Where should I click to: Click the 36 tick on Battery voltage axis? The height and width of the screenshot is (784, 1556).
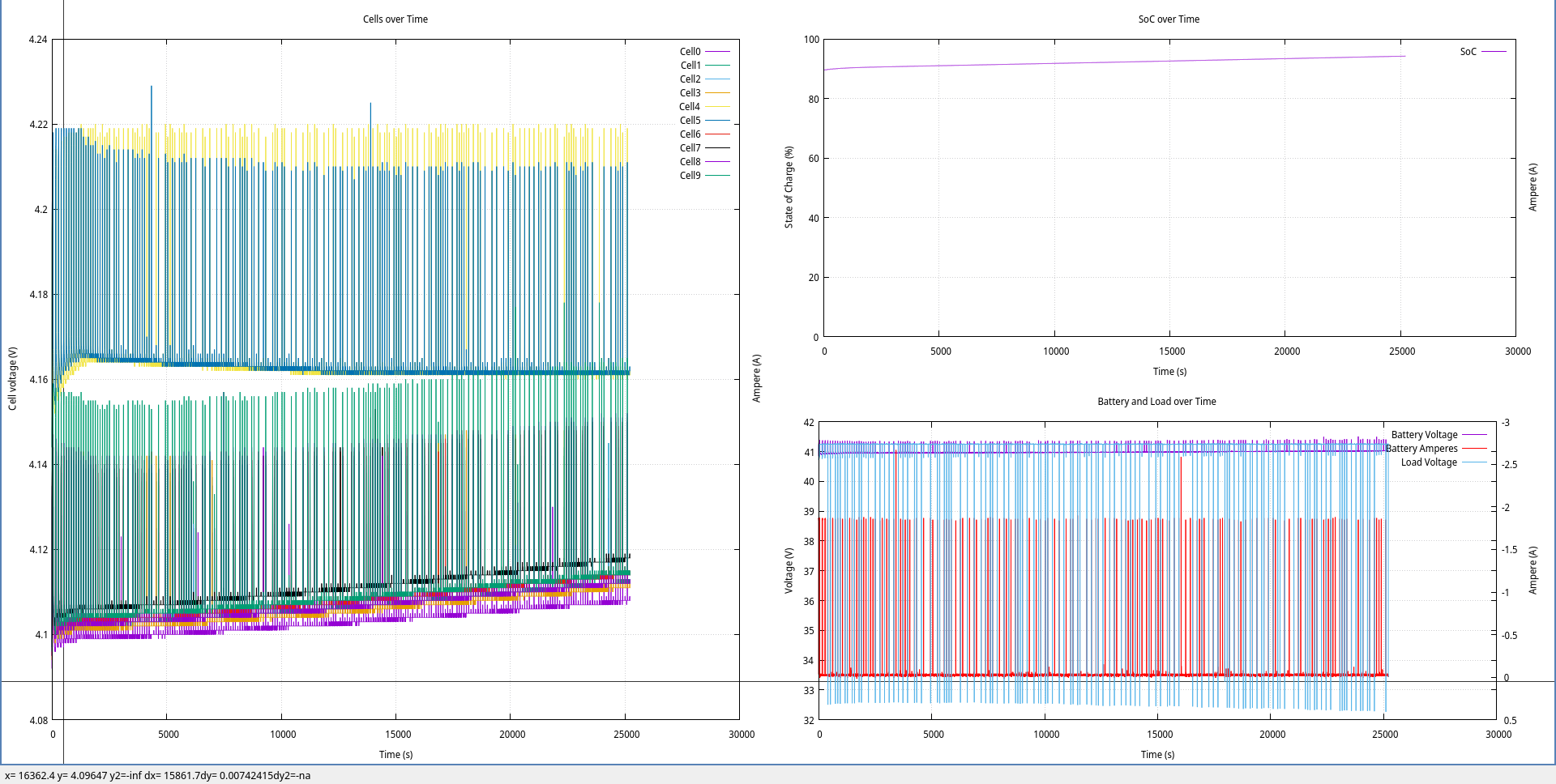[809, 602]
